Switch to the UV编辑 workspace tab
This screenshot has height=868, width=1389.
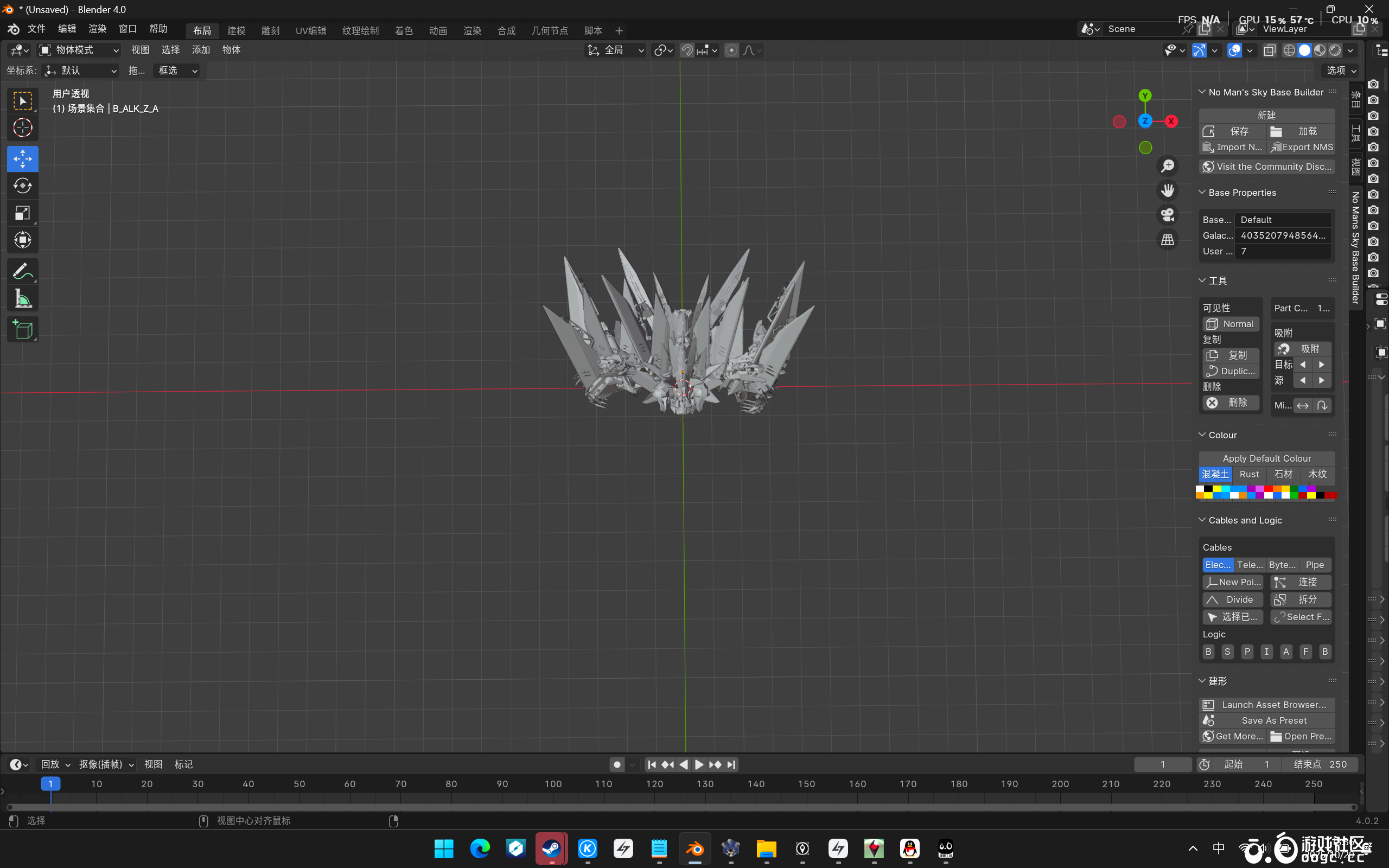click(310, 31)
